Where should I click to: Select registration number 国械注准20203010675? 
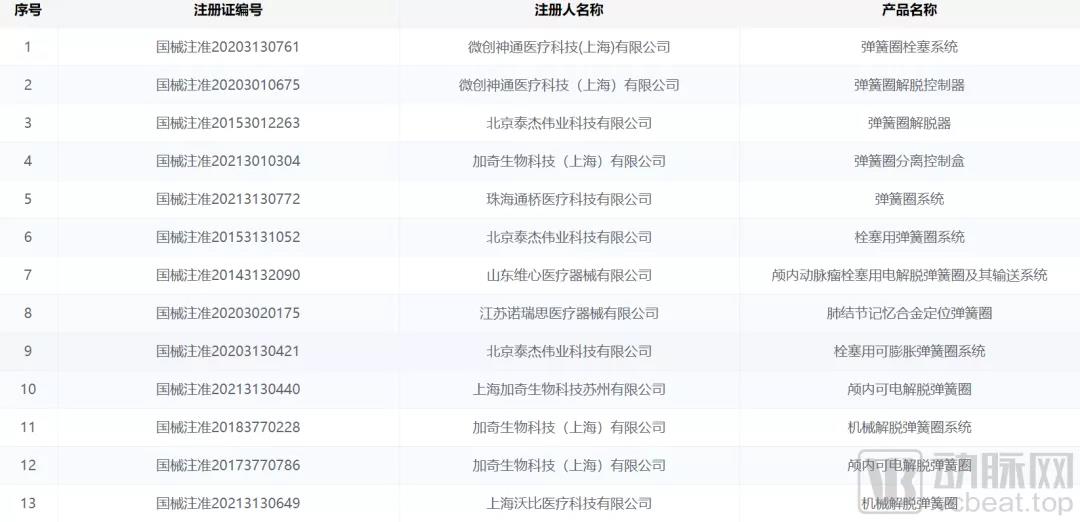pyautogui.click(x=228, y=85)
